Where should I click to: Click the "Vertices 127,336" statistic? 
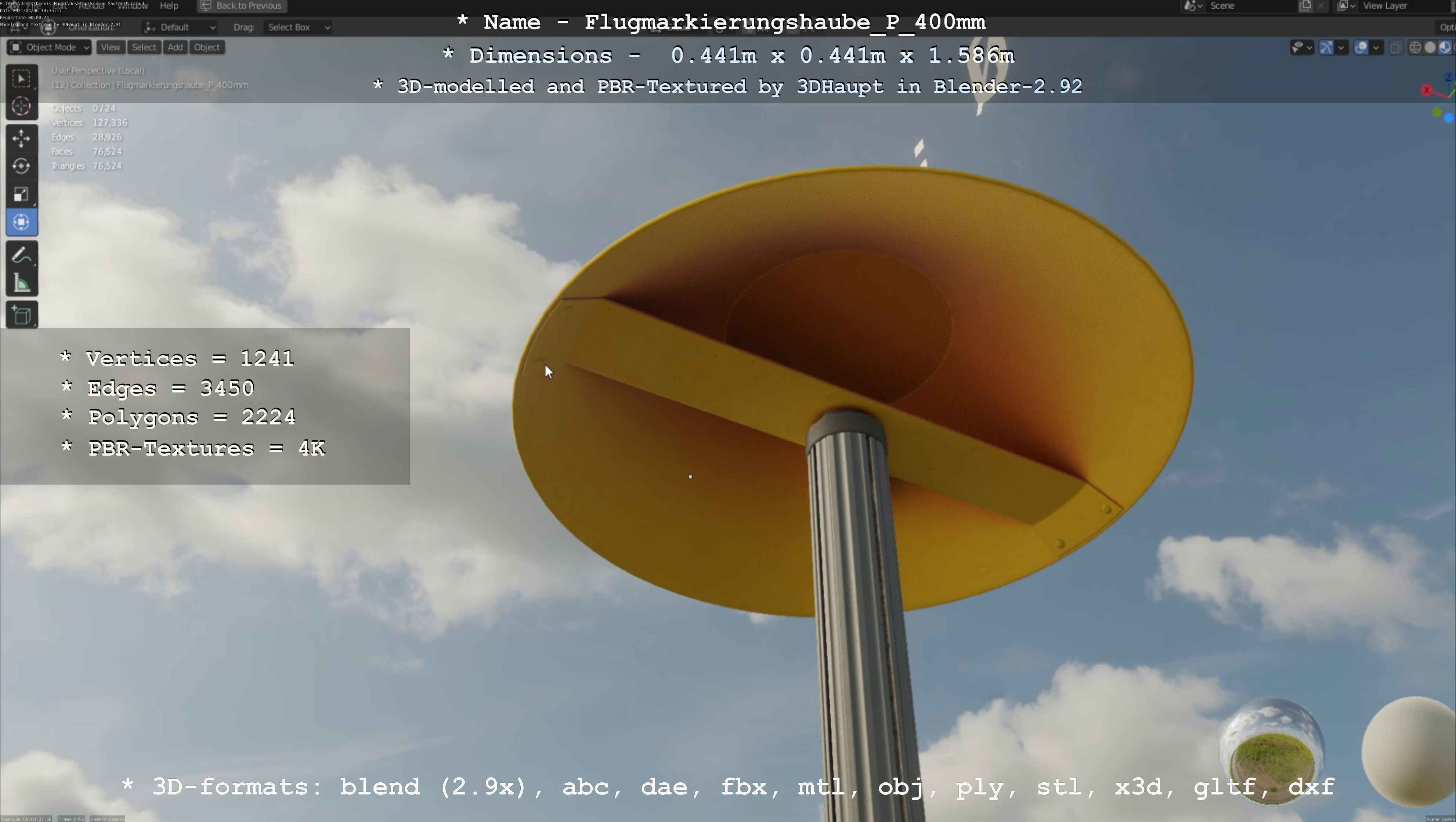click(x=89, y=123)
